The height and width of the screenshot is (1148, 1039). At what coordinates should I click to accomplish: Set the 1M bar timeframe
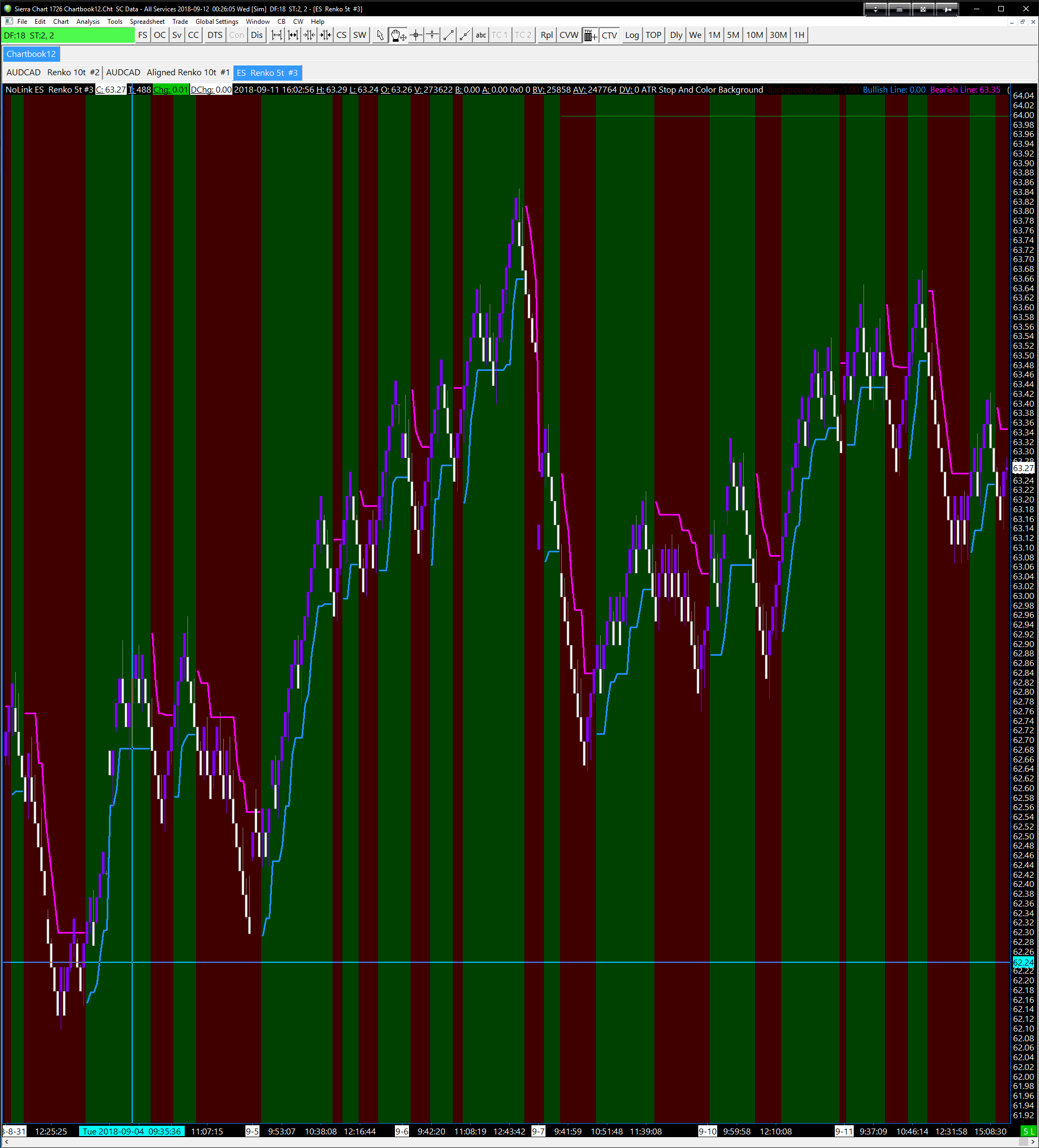tap(715, 35)
